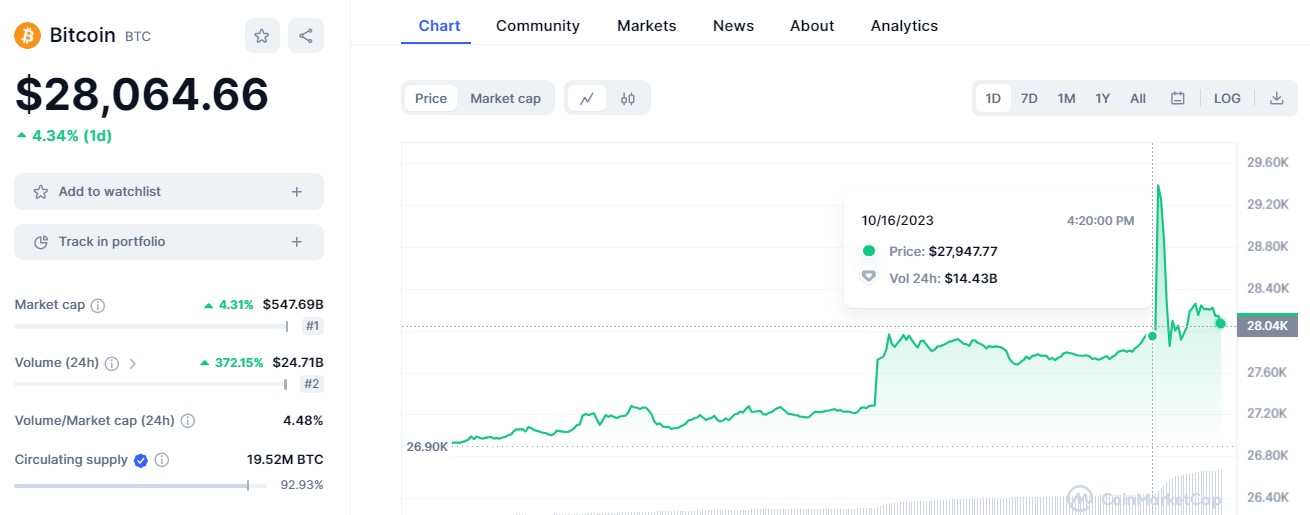The height and width of the screenshot is (515, 1310).
Task: Download chart data with the download icon
Action: (x=1276, y=98)
